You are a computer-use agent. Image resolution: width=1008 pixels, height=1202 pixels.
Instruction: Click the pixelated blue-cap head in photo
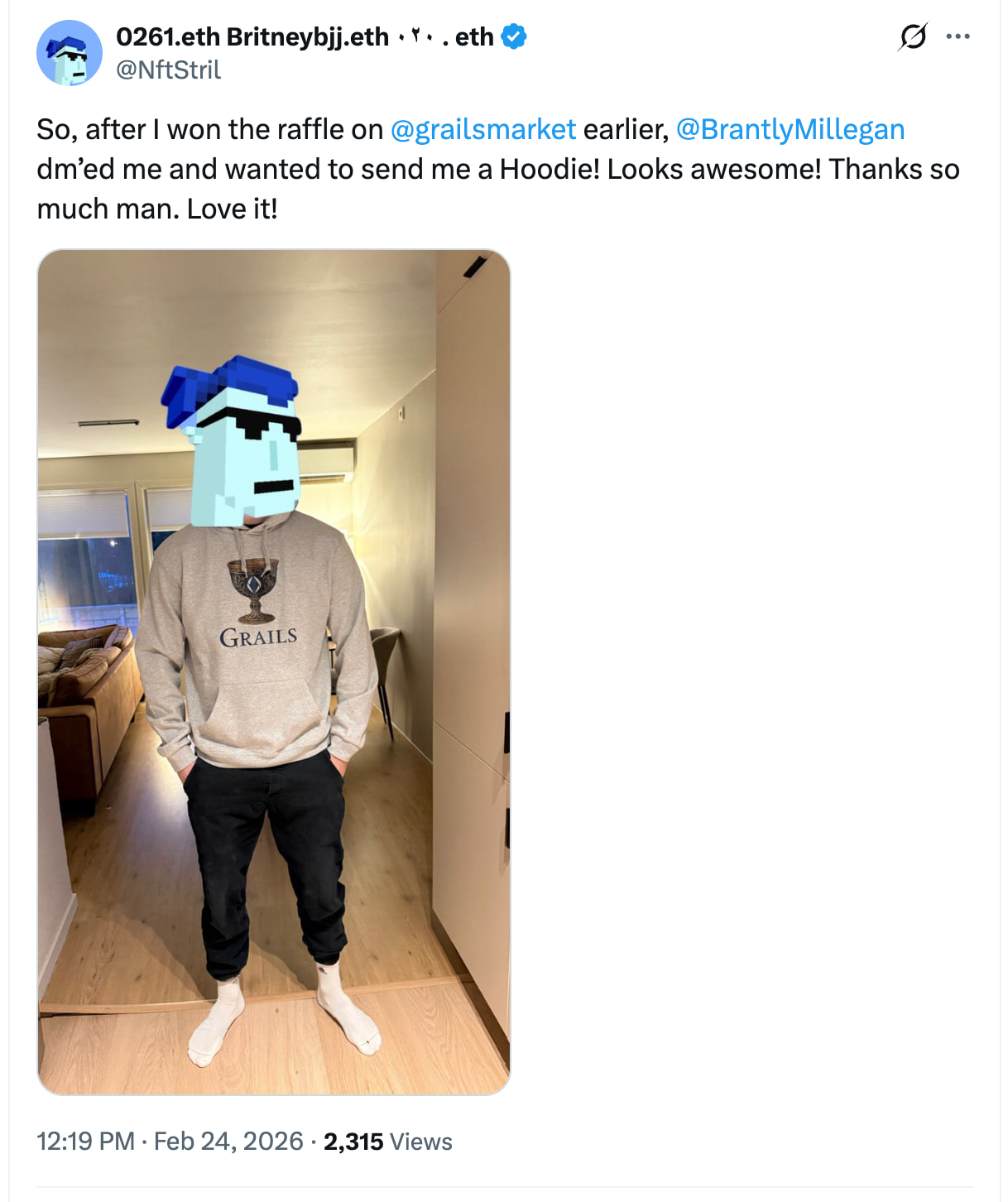(x=233, y=440)
